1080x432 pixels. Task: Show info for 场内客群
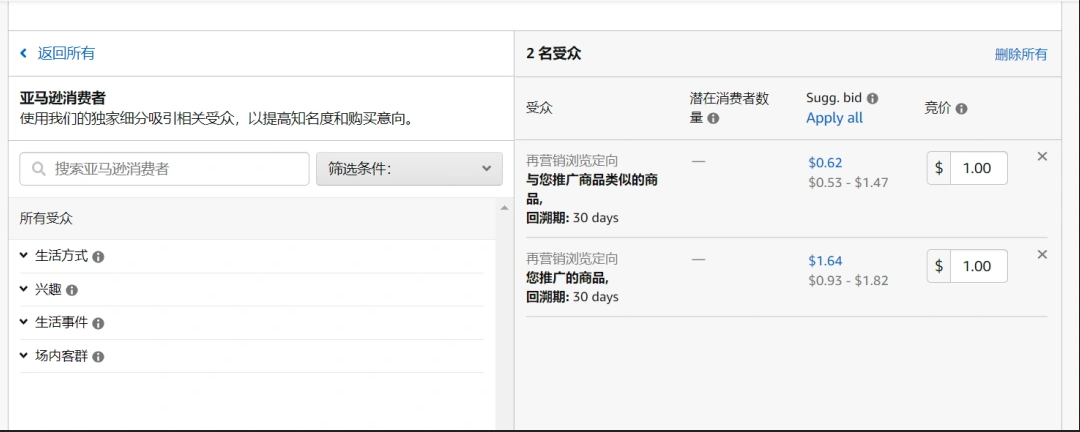click(98, 358)
